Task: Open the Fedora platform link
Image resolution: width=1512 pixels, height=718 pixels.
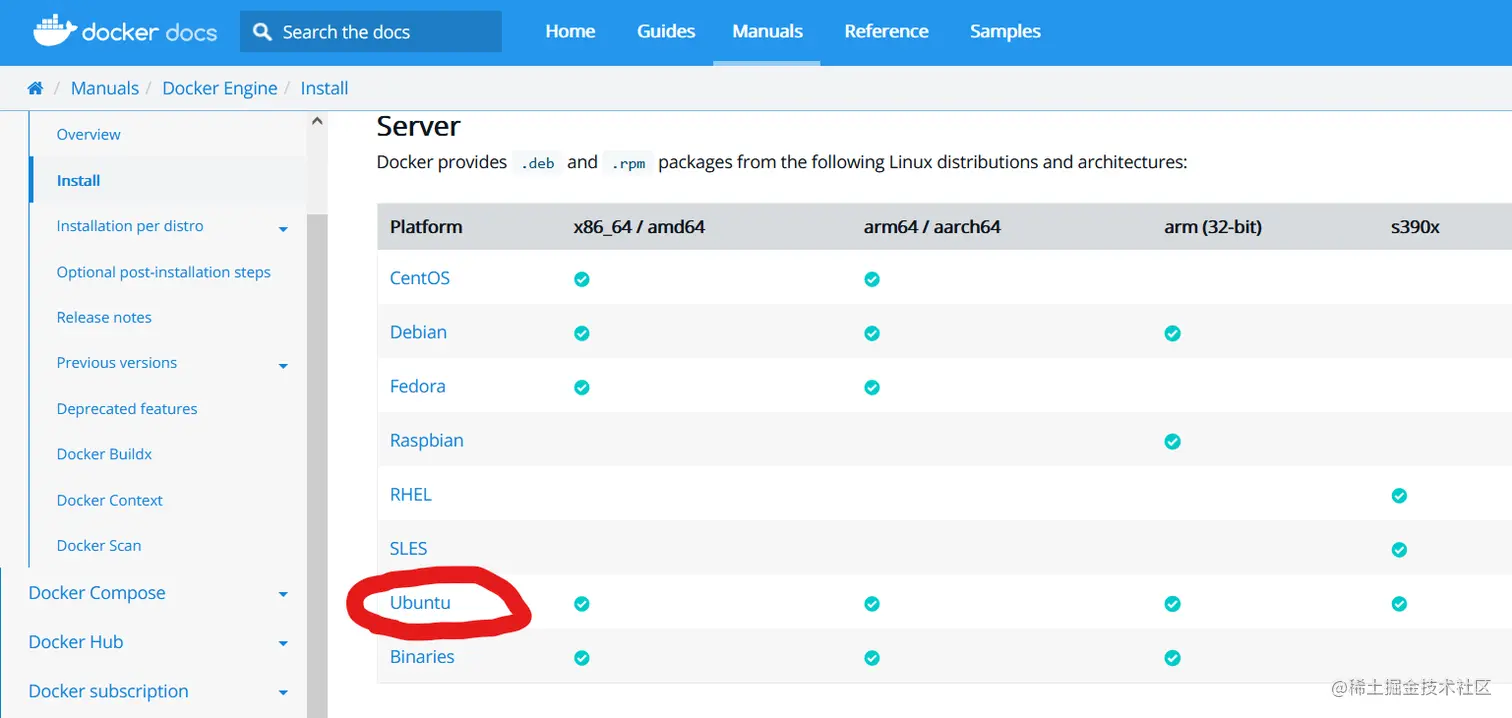Action: pyautogui.click(x=417, y=386)
